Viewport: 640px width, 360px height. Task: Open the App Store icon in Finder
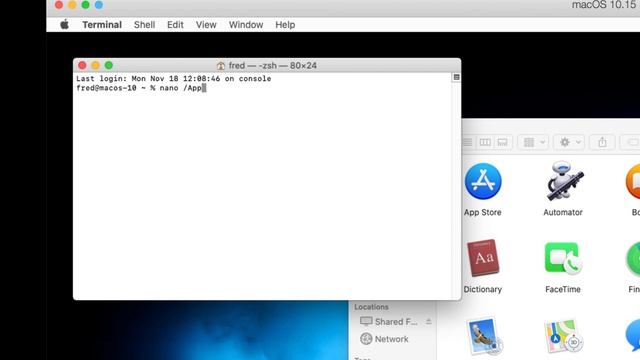(x=483, y=181)
